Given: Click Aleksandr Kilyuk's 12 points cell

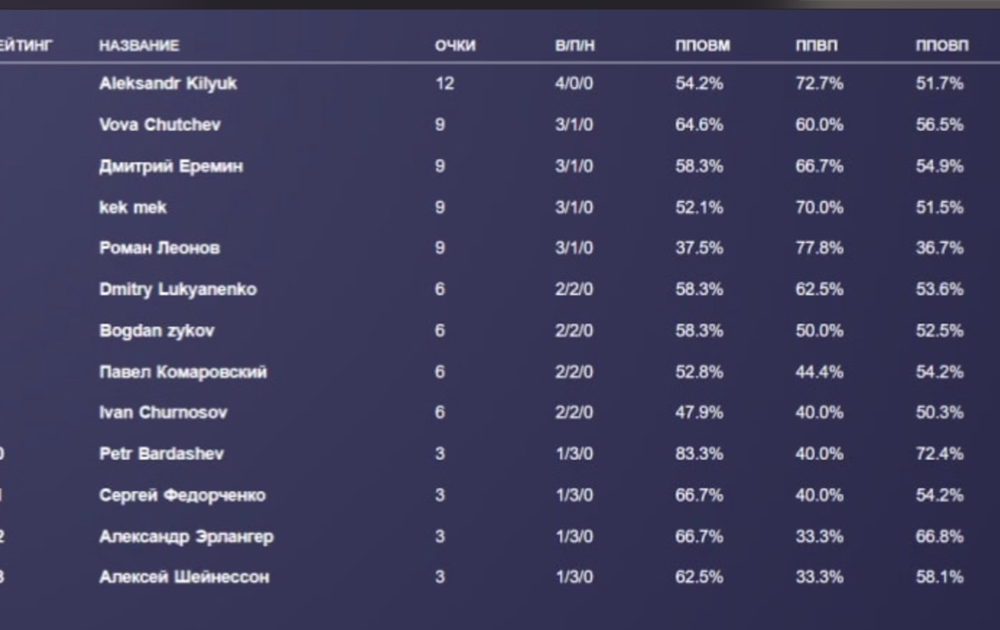Looking at the screenshot, I should (x=444, y=84).
